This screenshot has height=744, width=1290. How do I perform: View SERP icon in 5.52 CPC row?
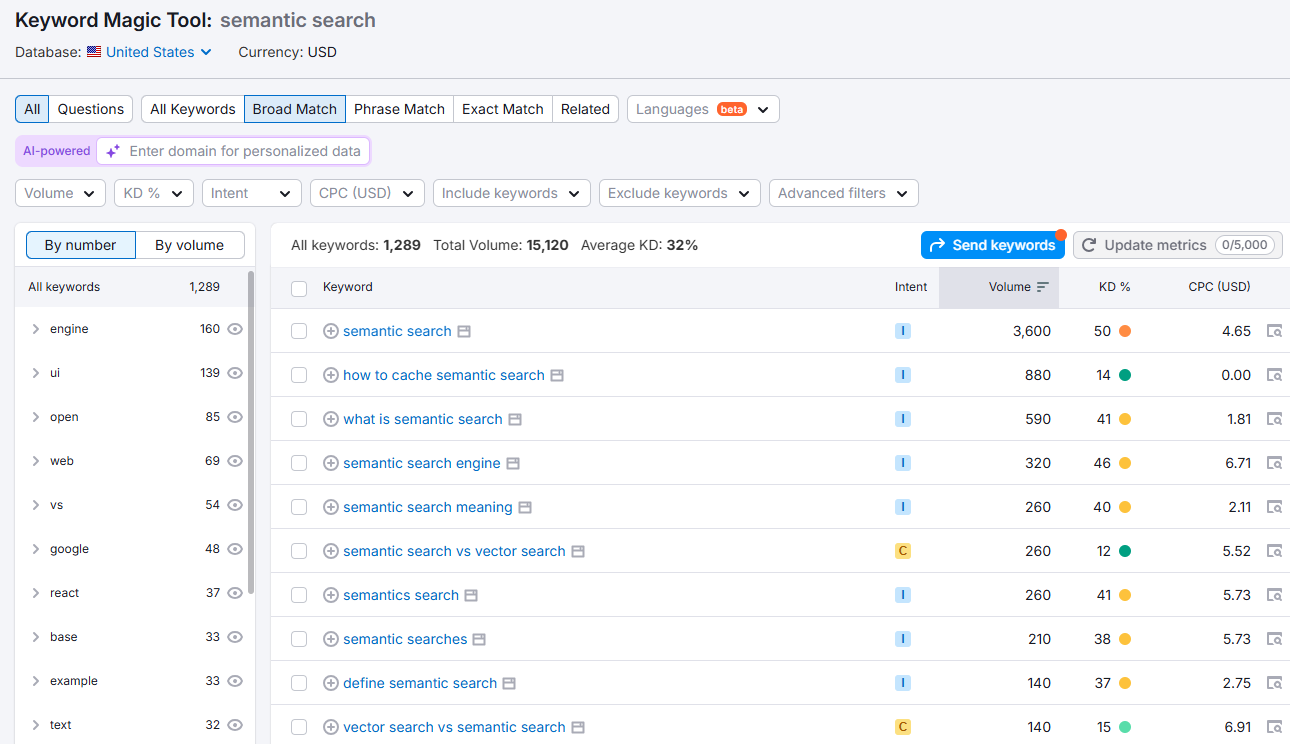tap(1274, 551)
